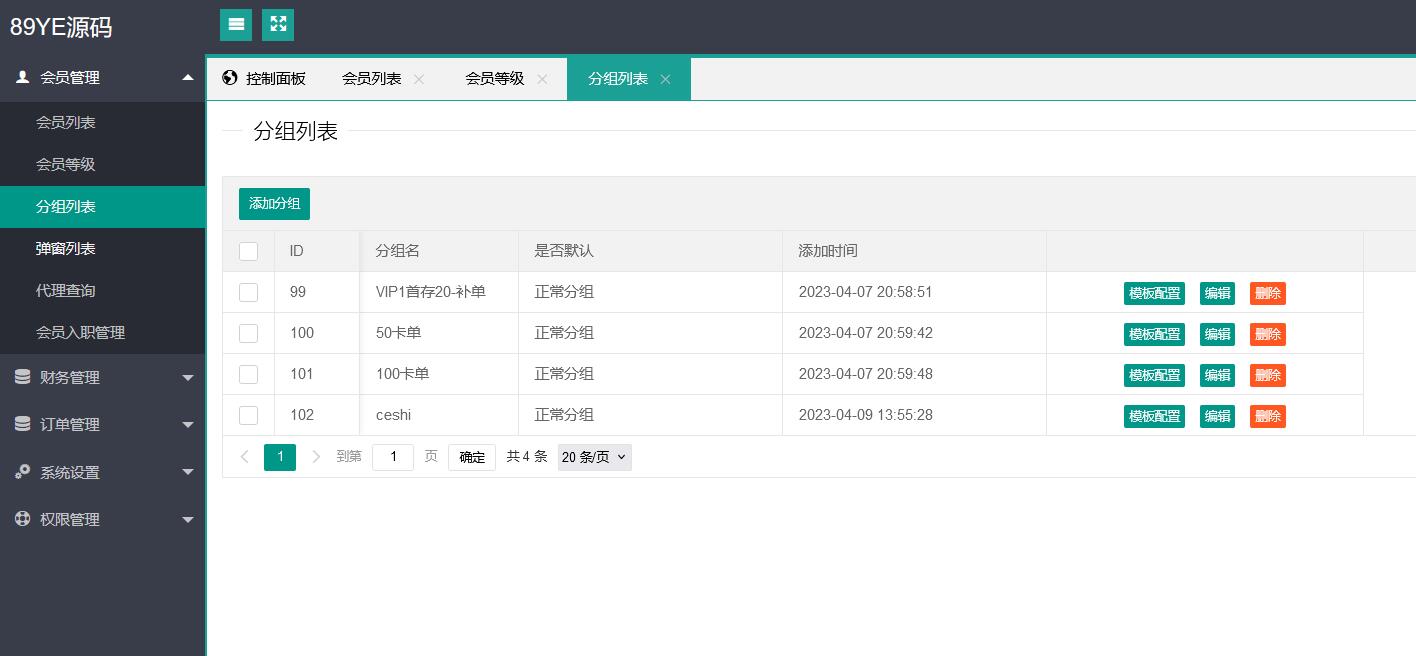Viewport: 1416px width, 656px height.
Task: Click the 2023-04-09 13:55:28 timestamp cell
Action: tap(915, 415)
